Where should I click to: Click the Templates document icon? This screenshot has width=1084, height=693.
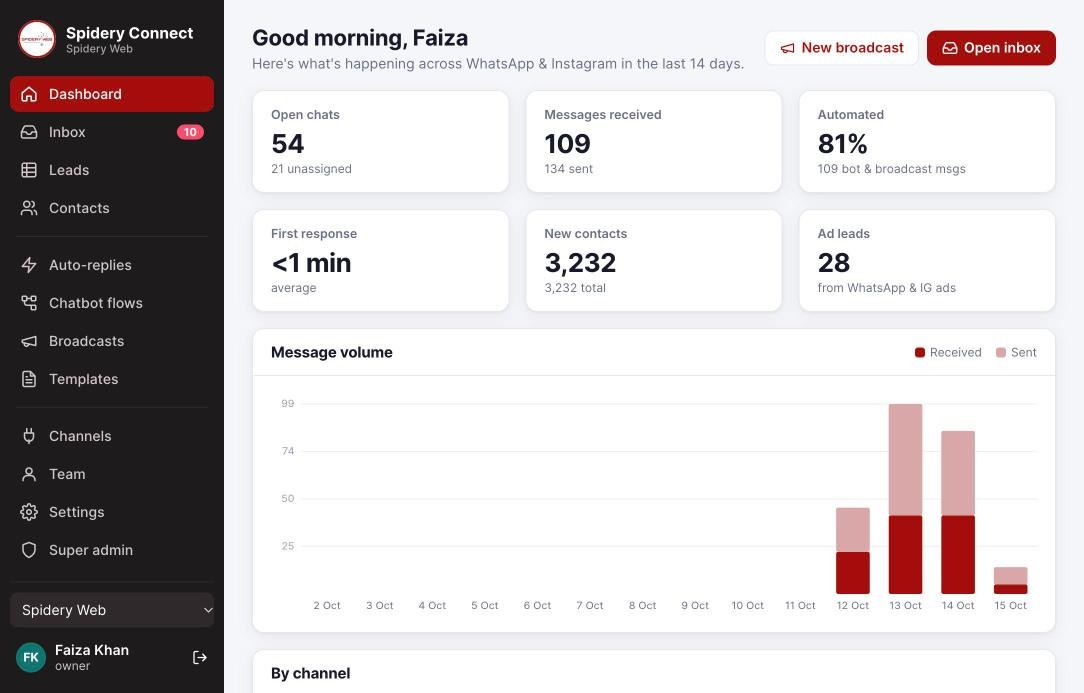pyautogui.click(x=29, y=379)
